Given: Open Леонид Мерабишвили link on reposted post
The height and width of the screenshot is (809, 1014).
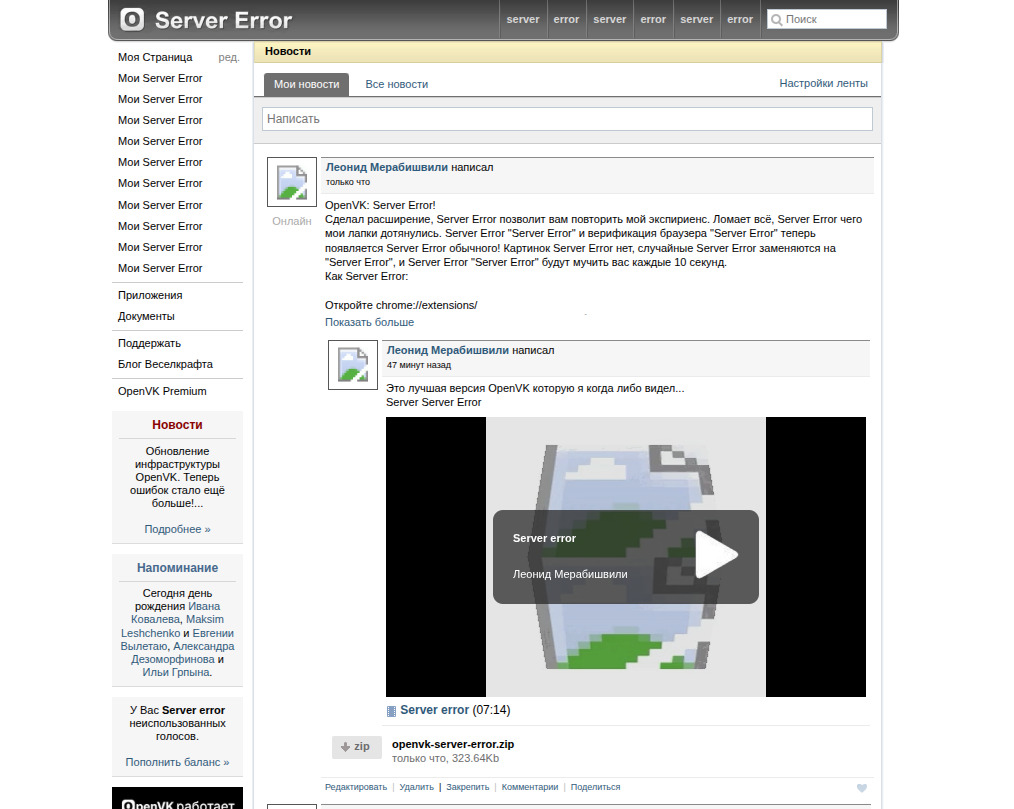Looking at the screenshot, I should tap(448, 350).
